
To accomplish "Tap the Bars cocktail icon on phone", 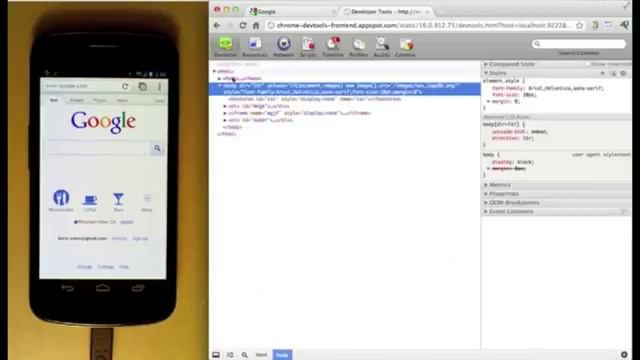I will [118, 199].
